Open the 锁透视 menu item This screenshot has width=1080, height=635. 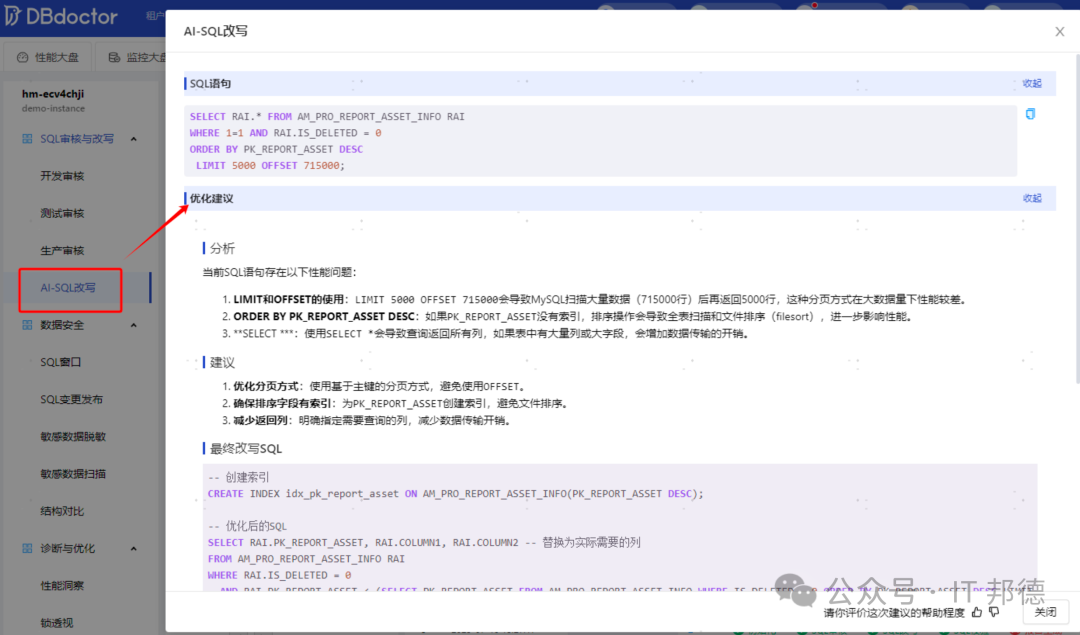[56, 623]
